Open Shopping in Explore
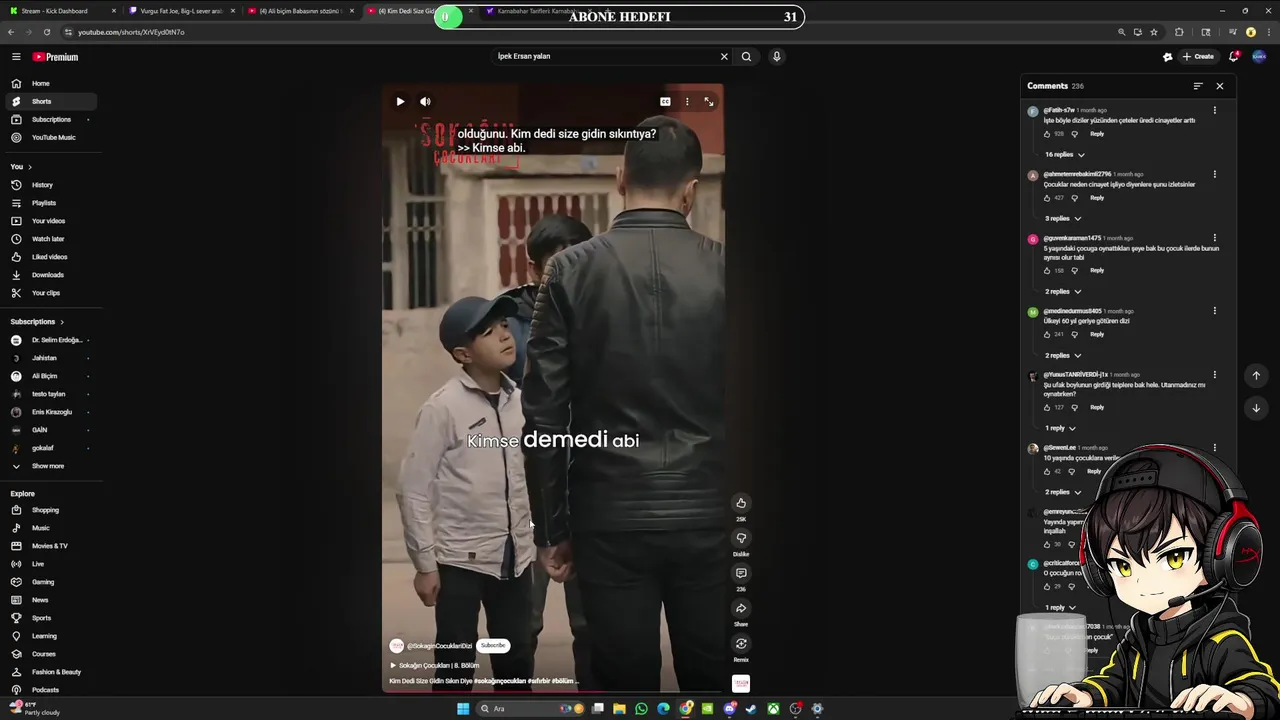Screen dimensions: 1280x720 click(50, 510)
